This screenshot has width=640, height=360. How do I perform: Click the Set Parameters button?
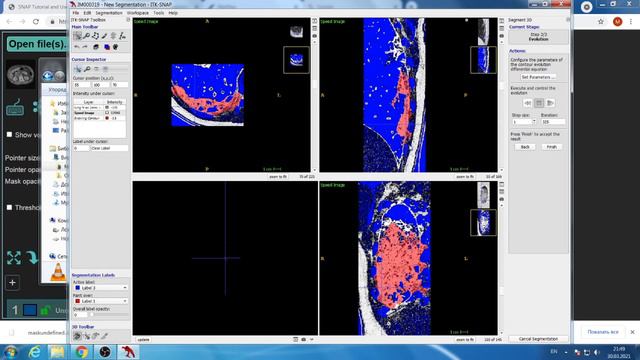[538, 77]
